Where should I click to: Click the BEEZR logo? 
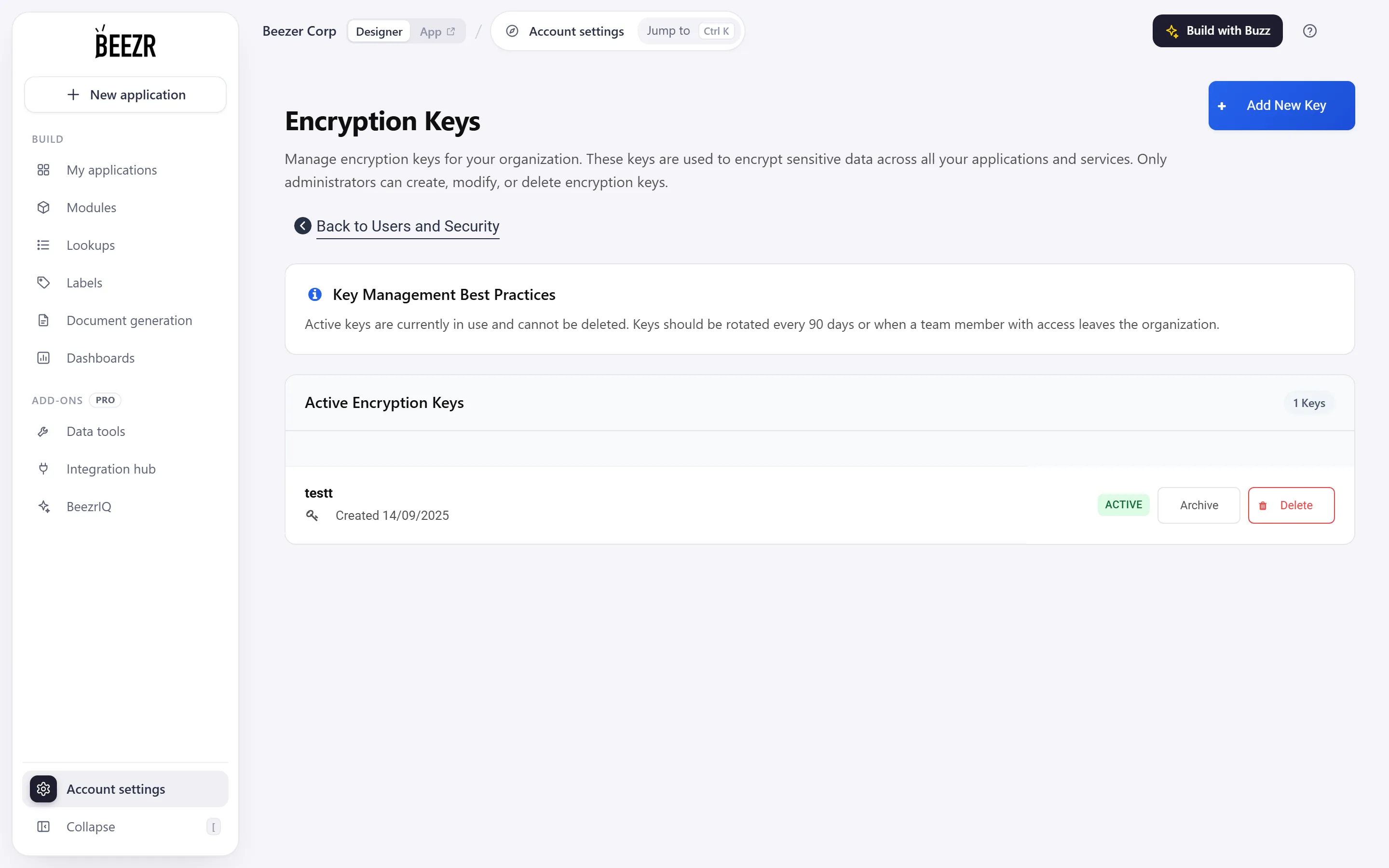125,41
